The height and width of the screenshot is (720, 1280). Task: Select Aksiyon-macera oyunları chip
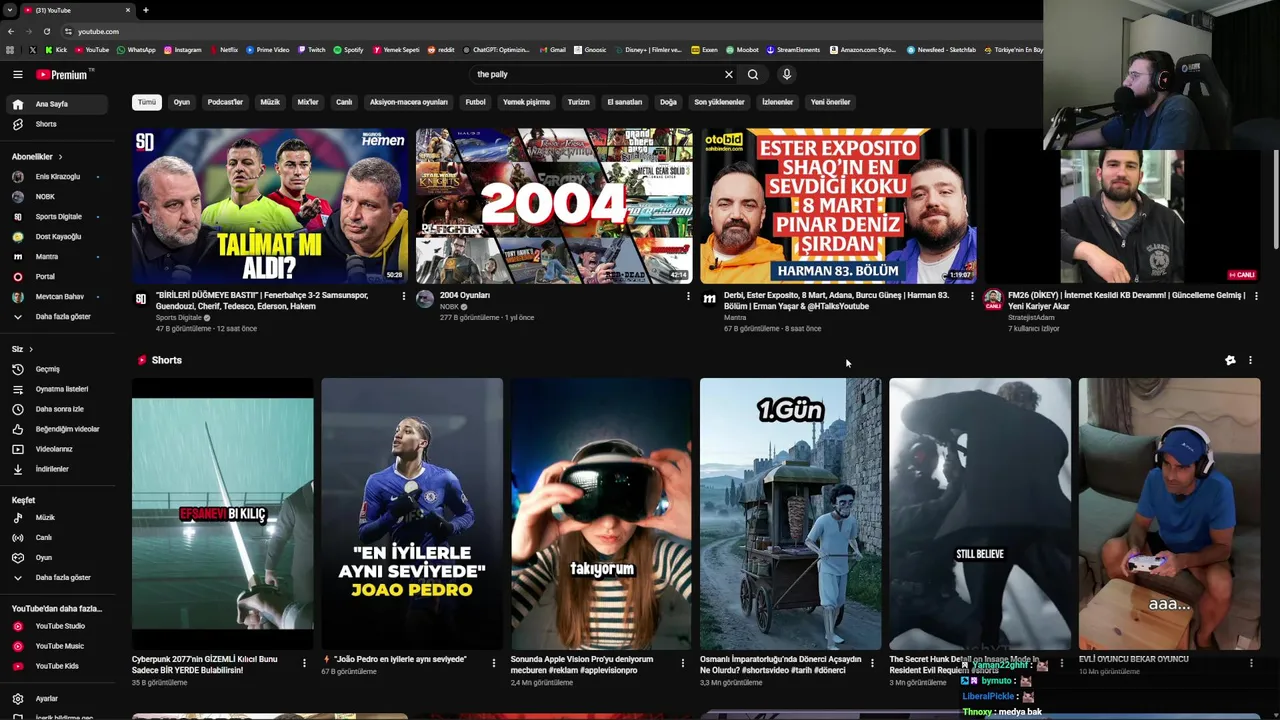tap(409, 102)
